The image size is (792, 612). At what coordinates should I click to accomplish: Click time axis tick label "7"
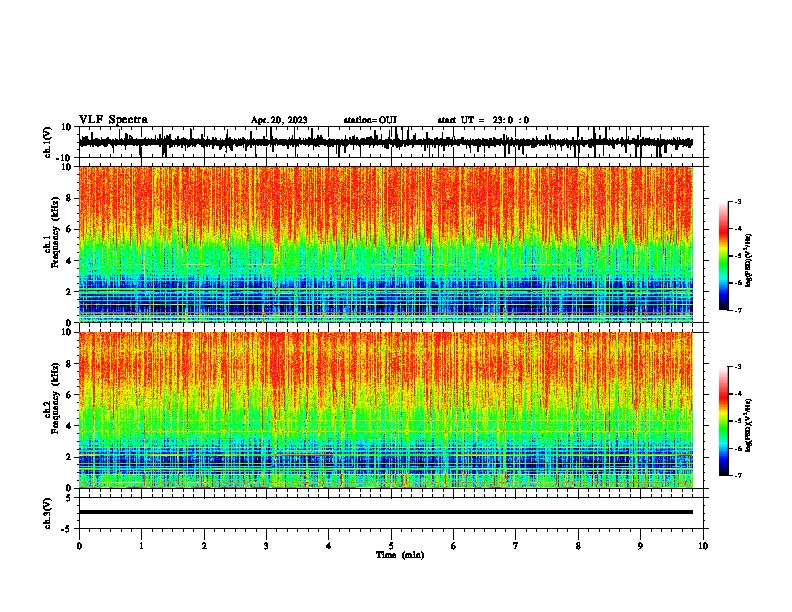click(516, 546)
